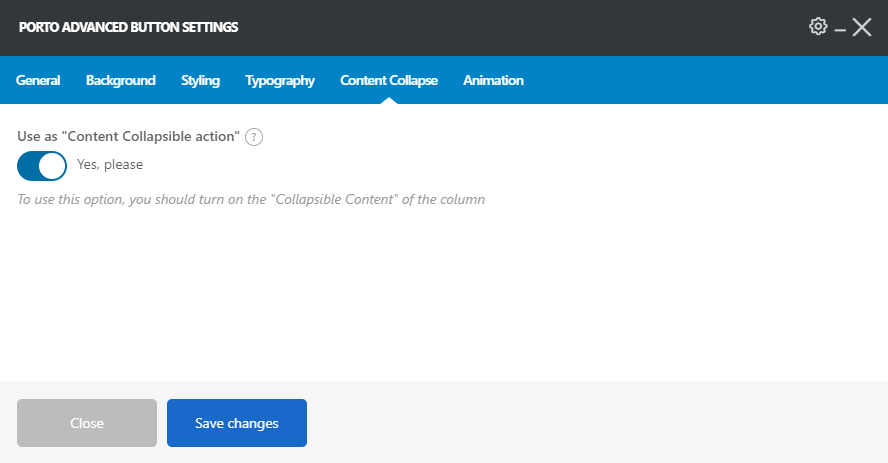Click empty footer area right of Save changes
Viewport: 888px width, 463px height.
click(600, 423)
